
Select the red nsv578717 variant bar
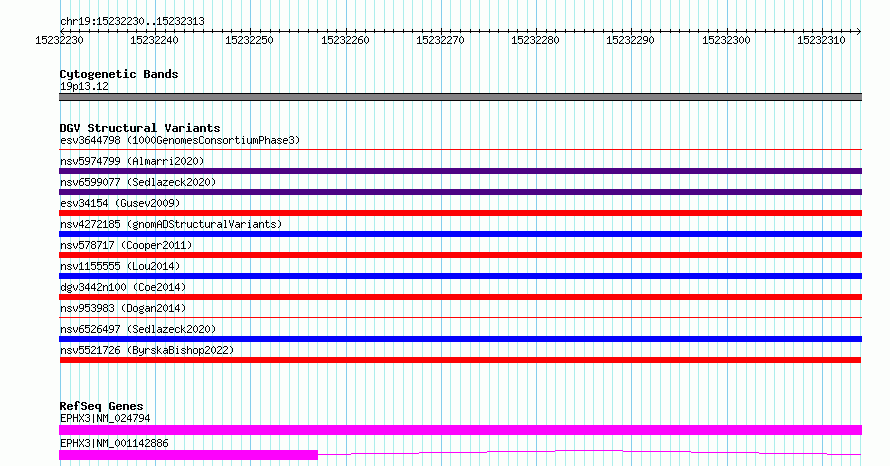point(460,255)
